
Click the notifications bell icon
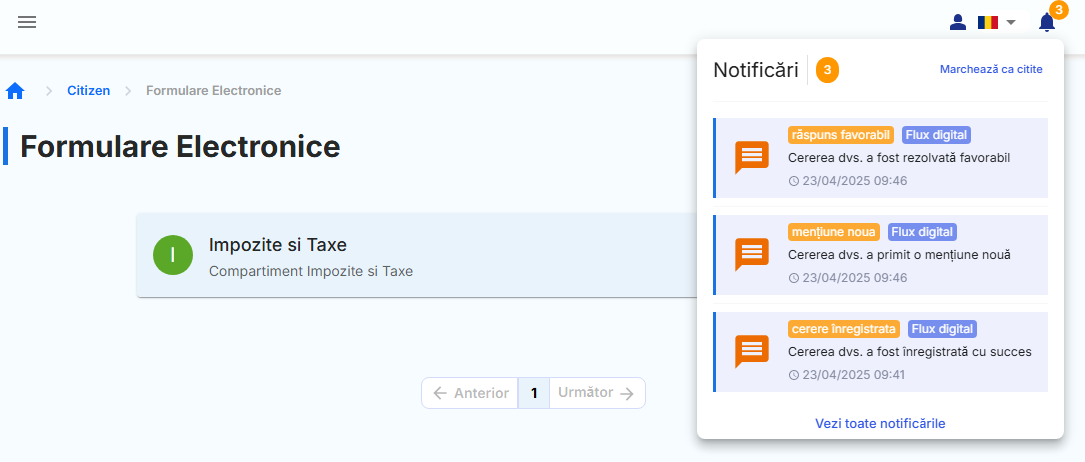1046,22
